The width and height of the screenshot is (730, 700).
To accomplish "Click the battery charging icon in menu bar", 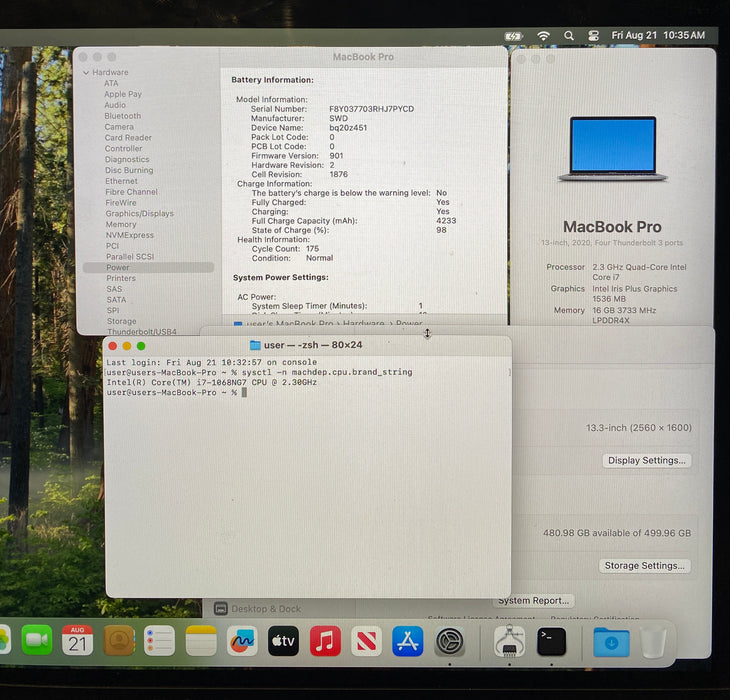I will pos(514,36).
